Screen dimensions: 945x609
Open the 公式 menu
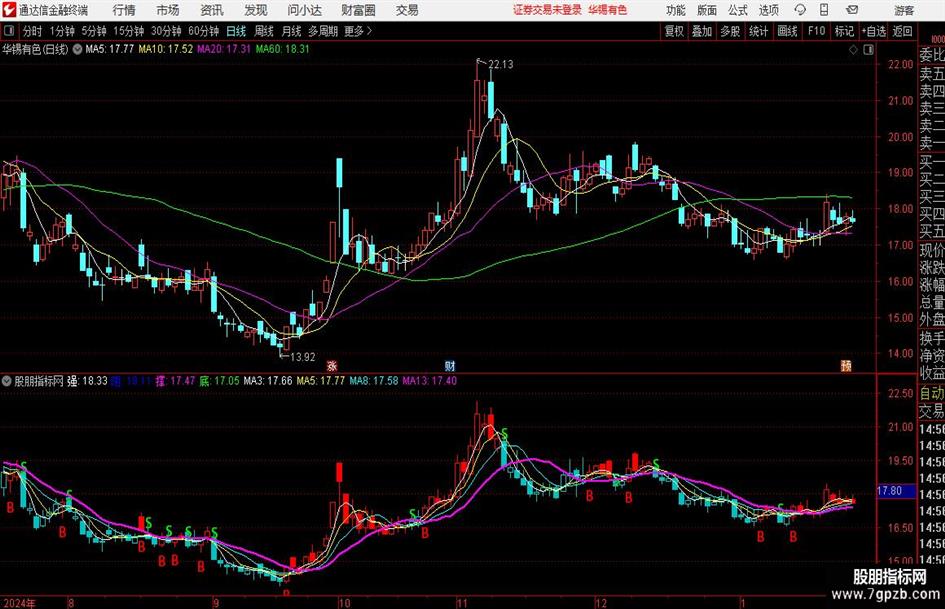[x=738, y=10]
